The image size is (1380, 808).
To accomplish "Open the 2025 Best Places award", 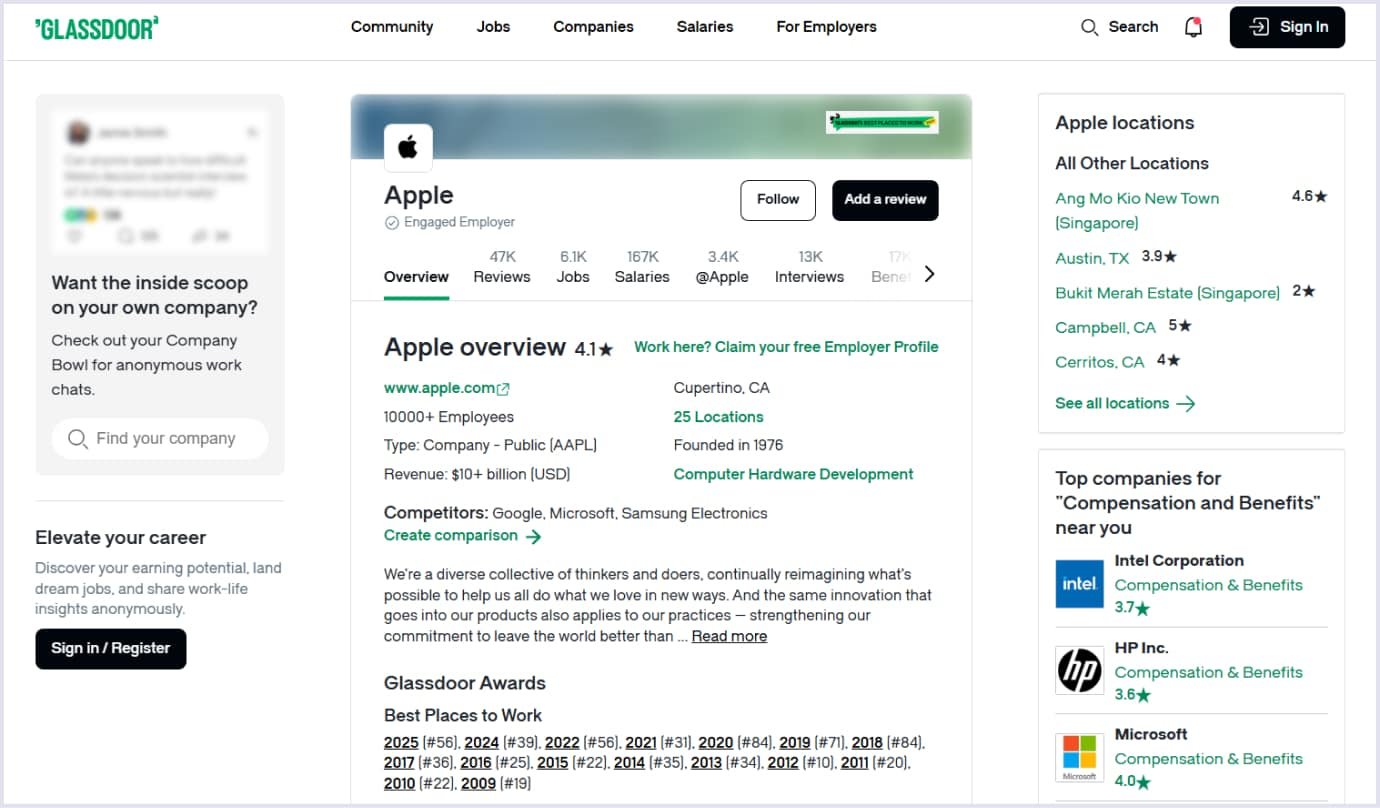I will click(x=401, y=743).
